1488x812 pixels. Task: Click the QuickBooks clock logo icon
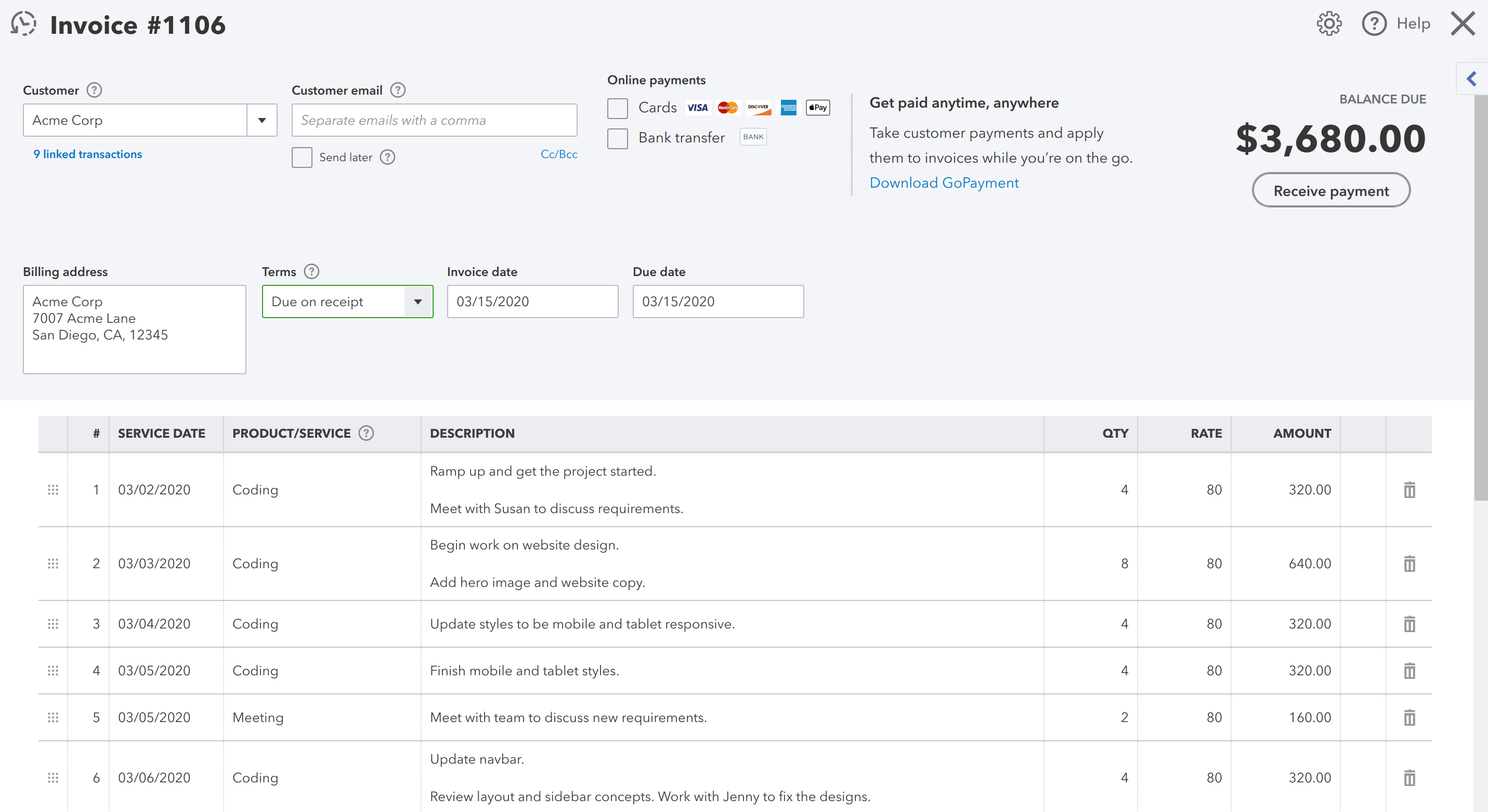pos(22,24)
